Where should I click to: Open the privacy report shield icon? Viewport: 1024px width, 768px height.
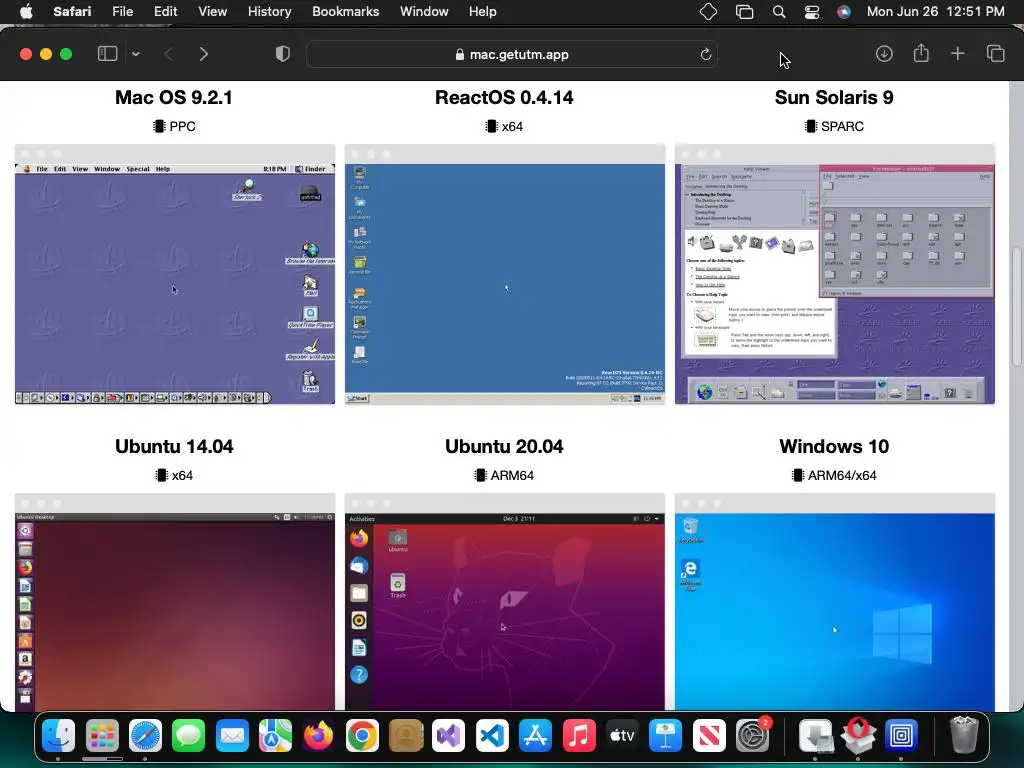pyautogui.click(x=283, y=54)
